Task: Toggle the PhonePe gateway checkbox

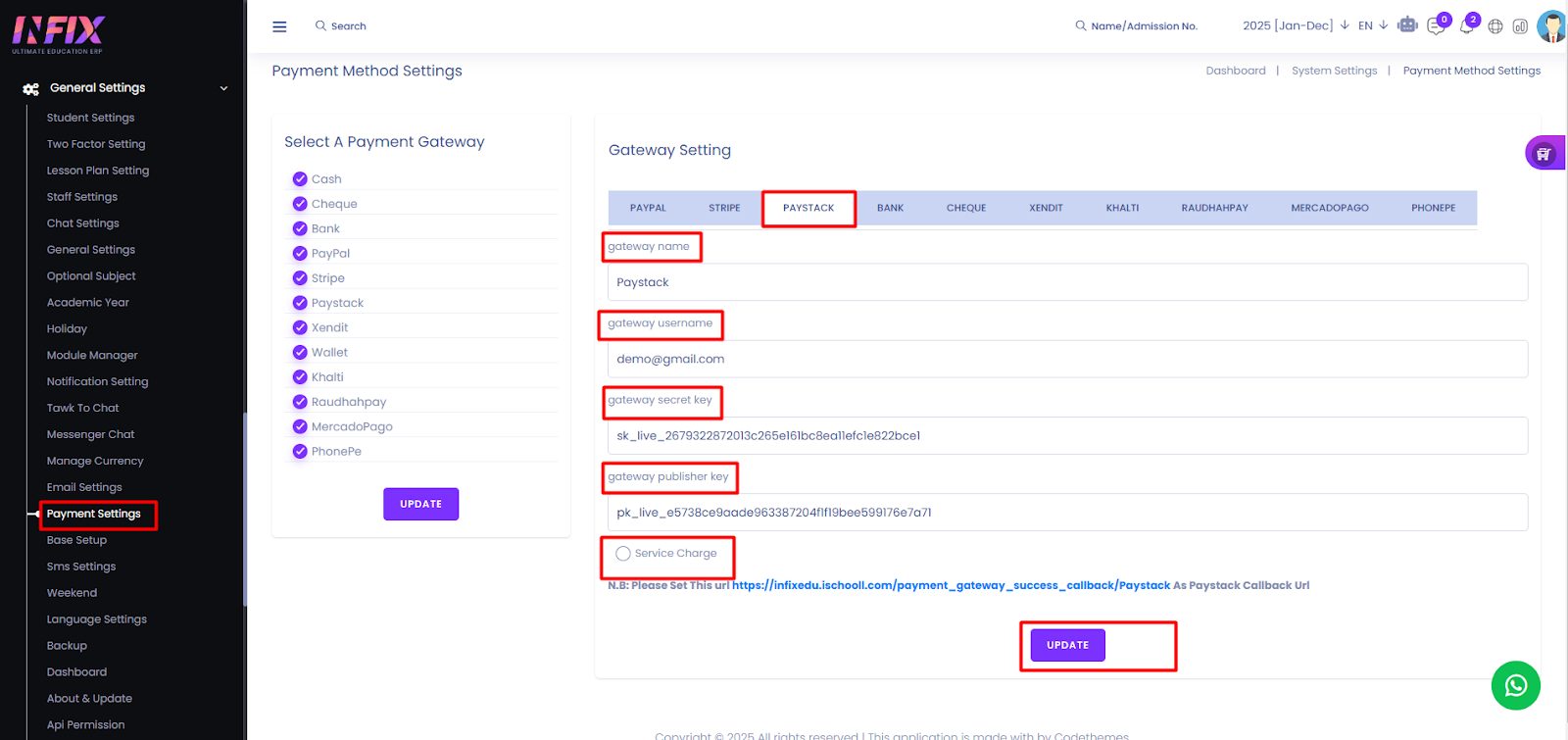Action: 300,451
